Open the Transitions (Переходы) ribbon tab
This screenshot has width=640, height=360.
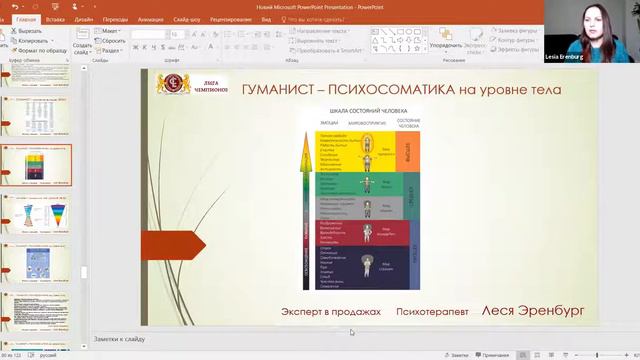(115, 20)
